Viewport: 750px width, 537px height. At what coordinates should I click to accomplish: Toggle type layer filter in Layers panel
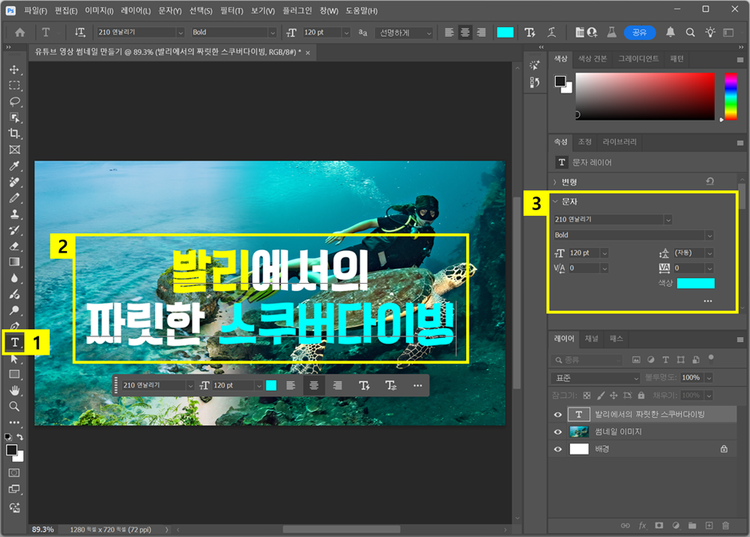pyautogui.click(x=666, y=360)
